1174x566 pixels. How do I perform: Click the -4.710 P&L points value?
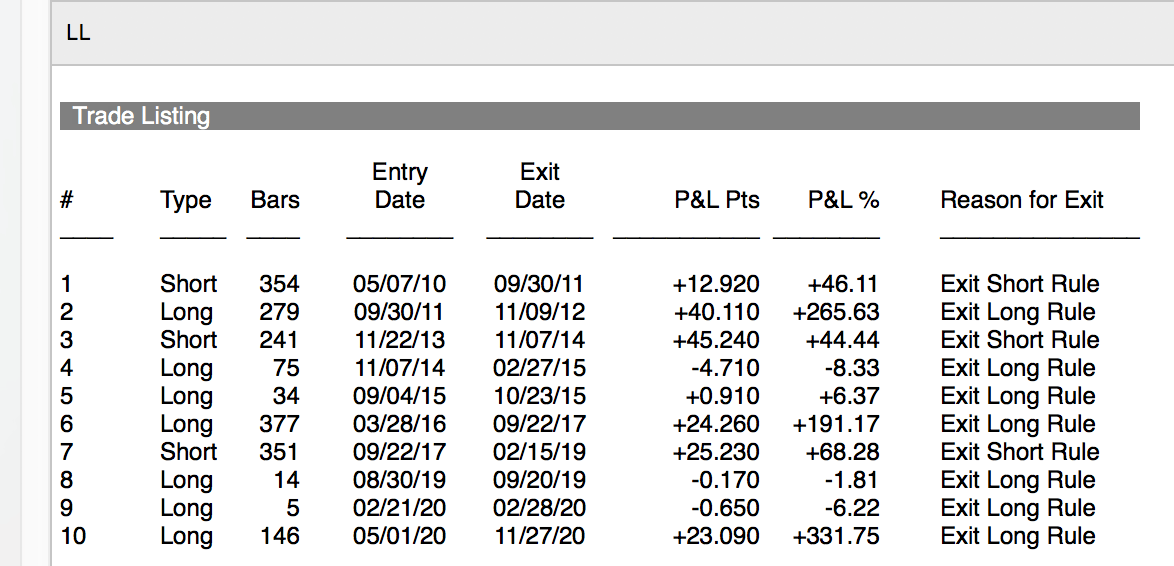tap(725, 368)
